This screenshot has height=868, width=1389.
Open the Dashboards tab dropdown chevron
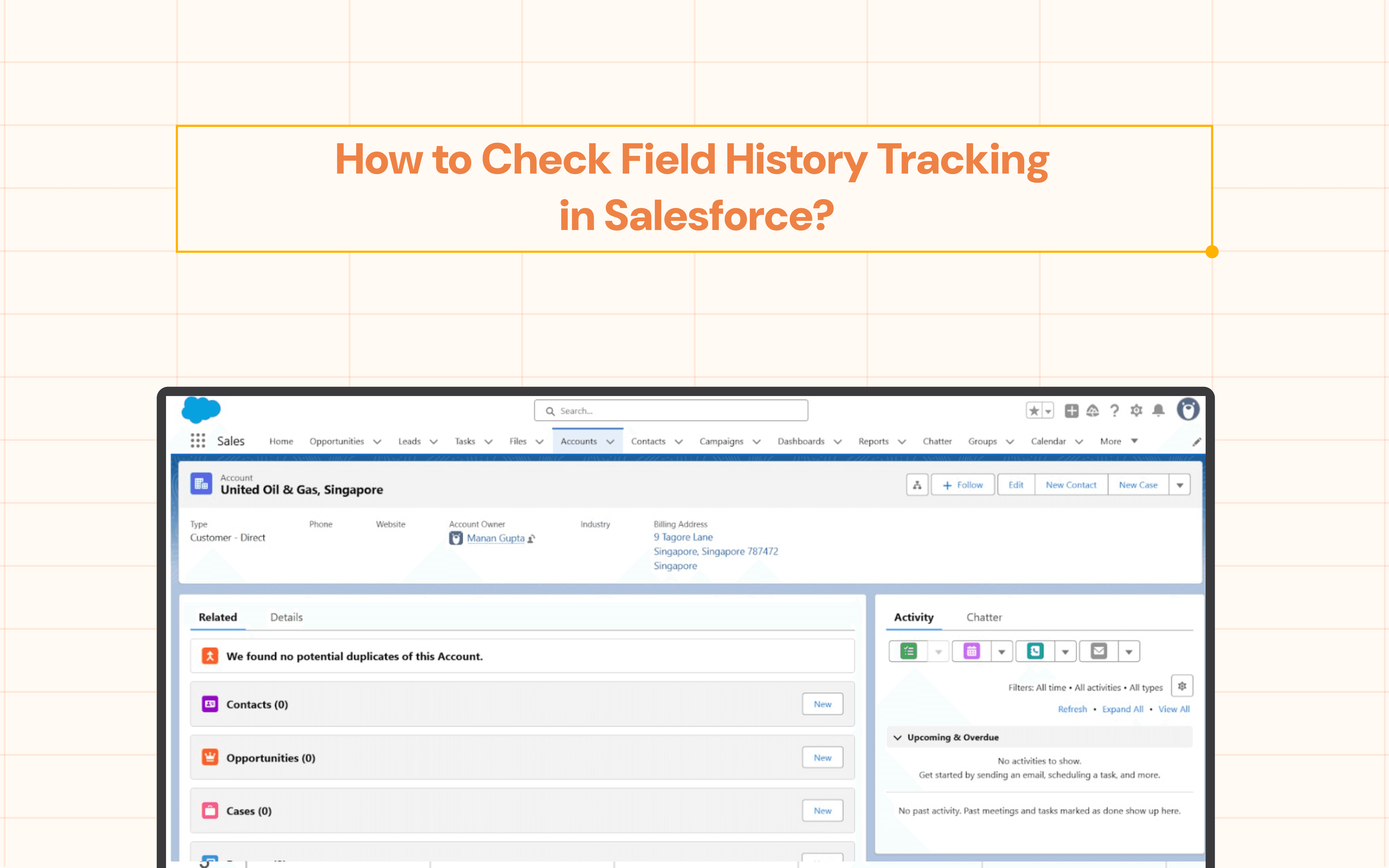[x=837, y=442]
